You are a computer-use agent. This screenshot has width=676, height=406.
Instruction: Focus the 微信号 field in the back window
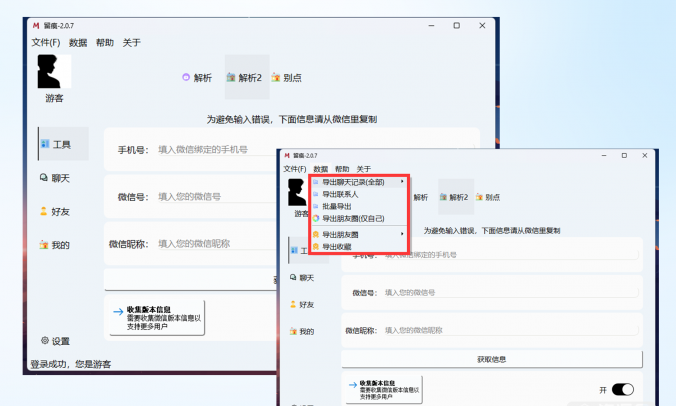click(216, 197)
